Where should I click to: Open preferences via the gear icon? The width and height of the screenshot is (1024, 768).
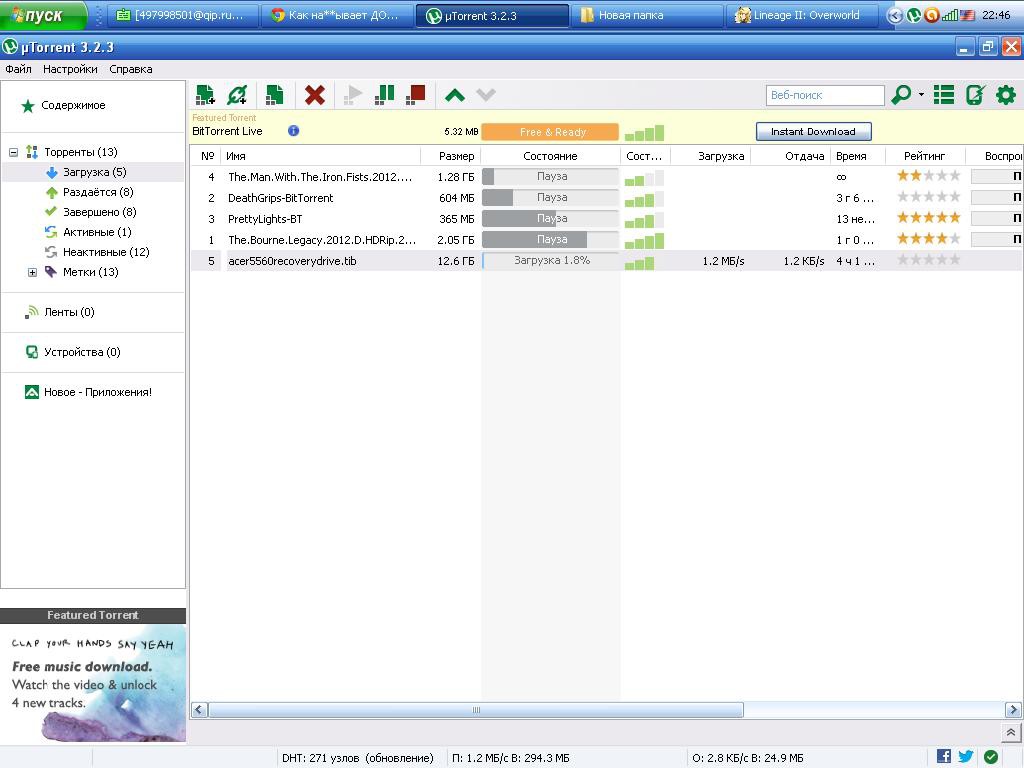[1006, 95]
